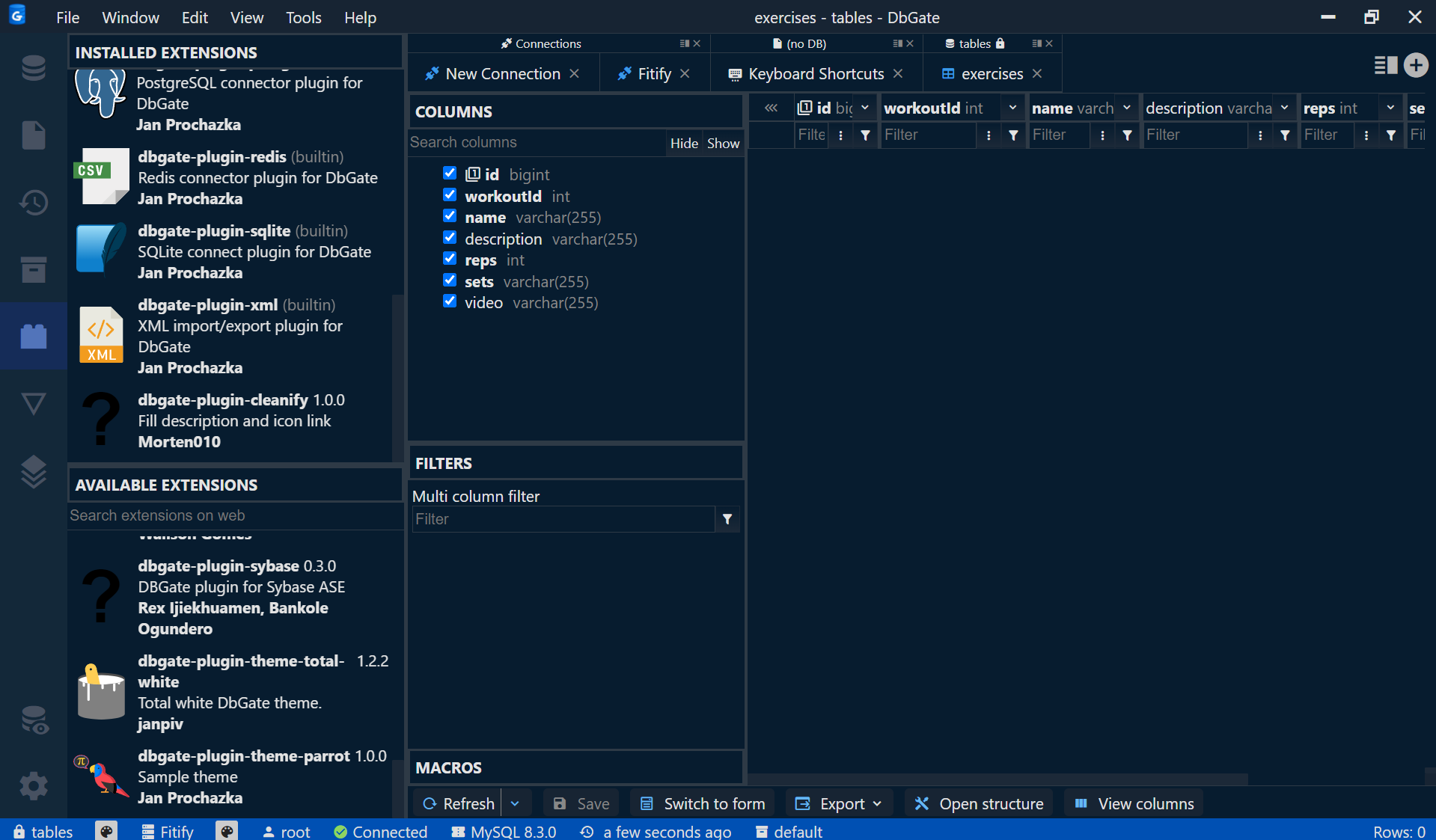The image size is (1436, 840).
Task: Click the Open structure button
Action: pyautogui.click(x=979, y=803)
